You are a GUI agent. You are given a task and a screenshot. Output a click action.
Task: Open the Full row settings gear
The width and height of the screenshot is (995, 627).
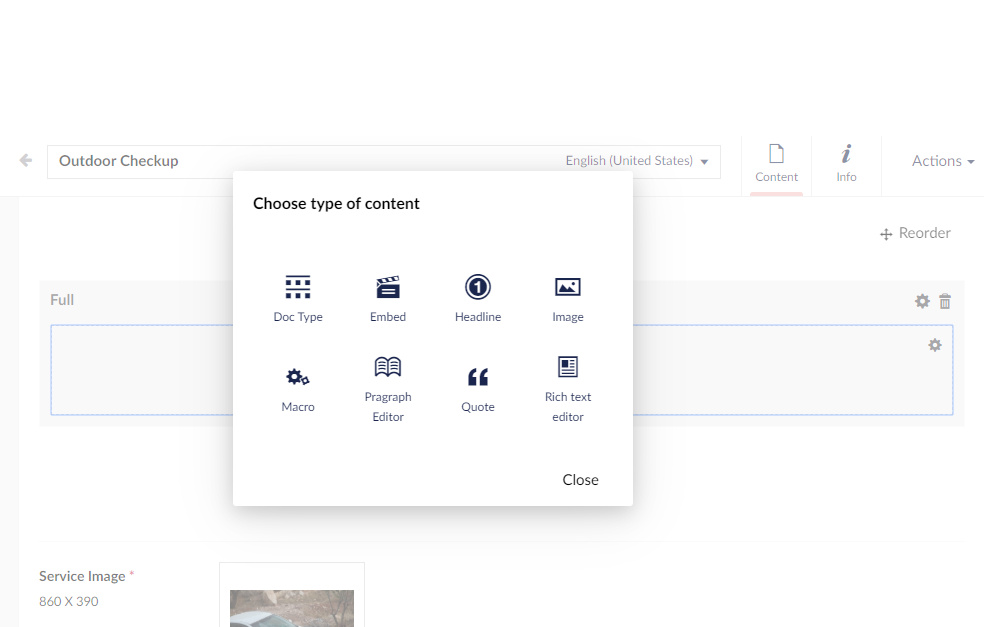pos(922,301)
